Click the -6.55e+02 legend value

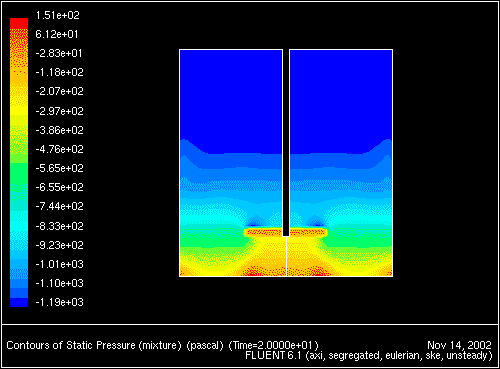[x=59, y=187]
